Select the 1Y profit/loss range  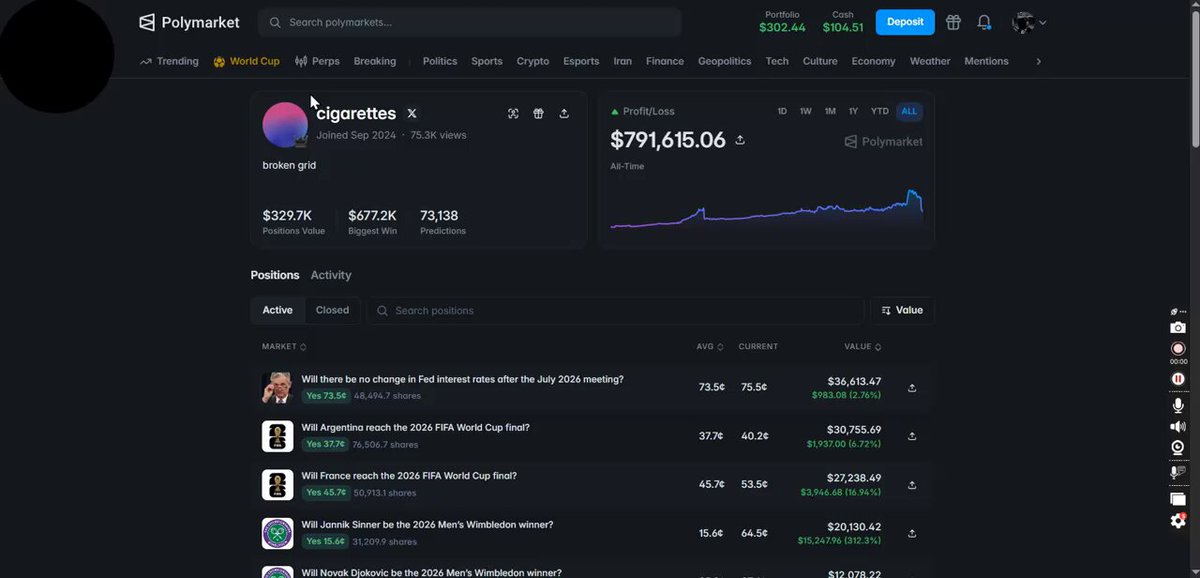[x=853, y=112]
